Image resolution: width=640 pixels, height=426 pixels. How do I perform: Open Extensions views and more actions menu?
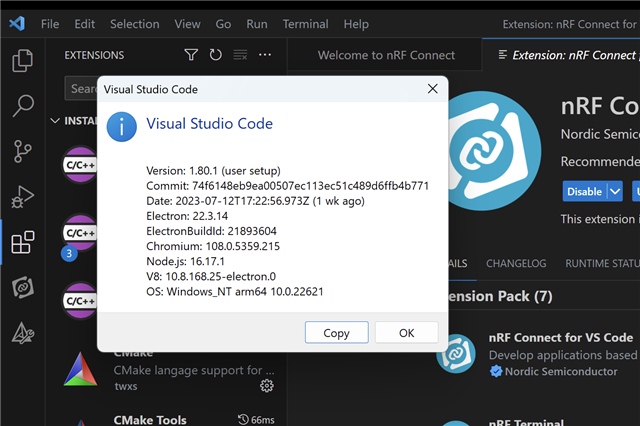(265, 55)
